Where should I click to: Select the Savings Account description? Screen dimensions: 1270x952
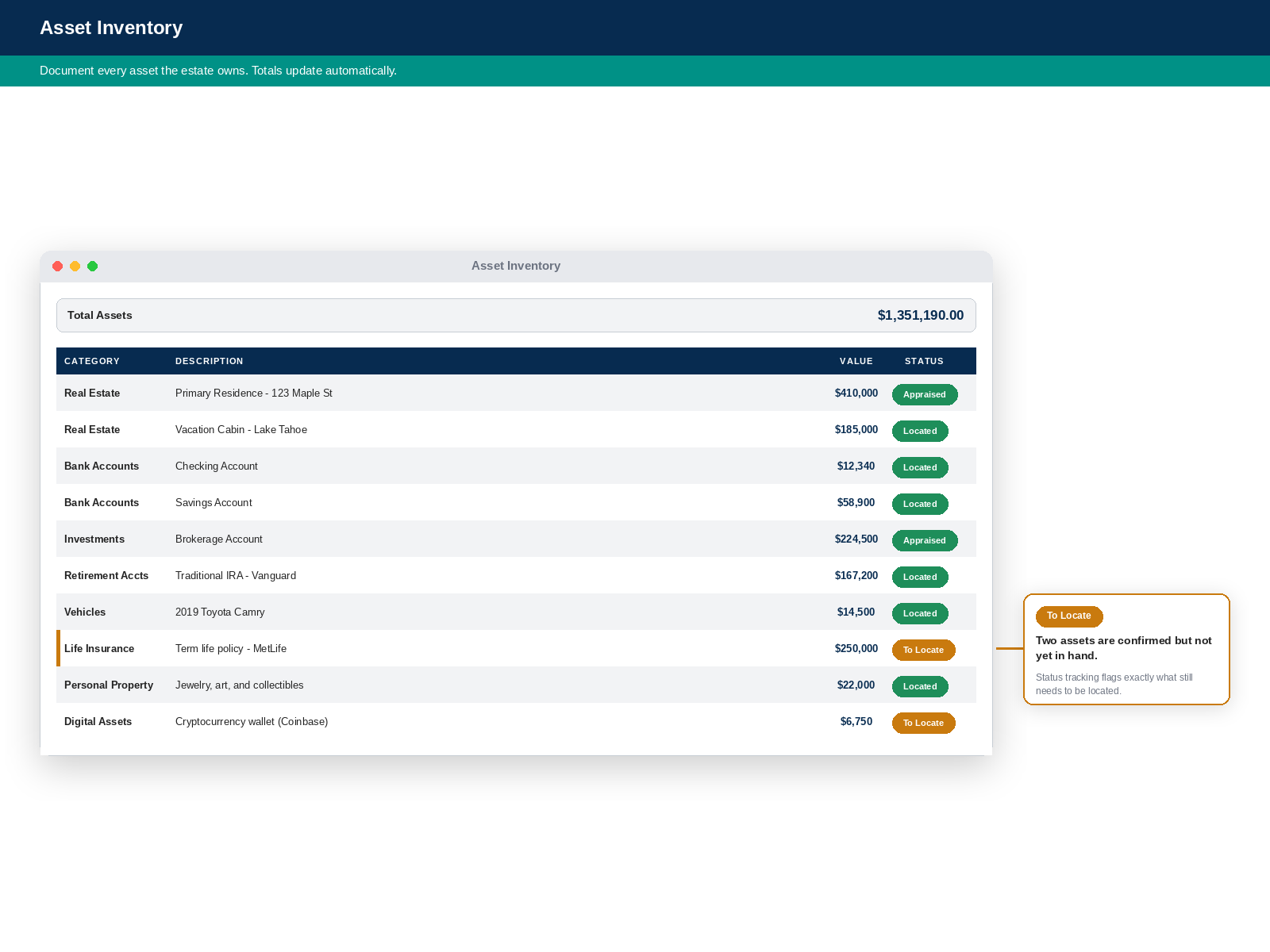(214, 503)
